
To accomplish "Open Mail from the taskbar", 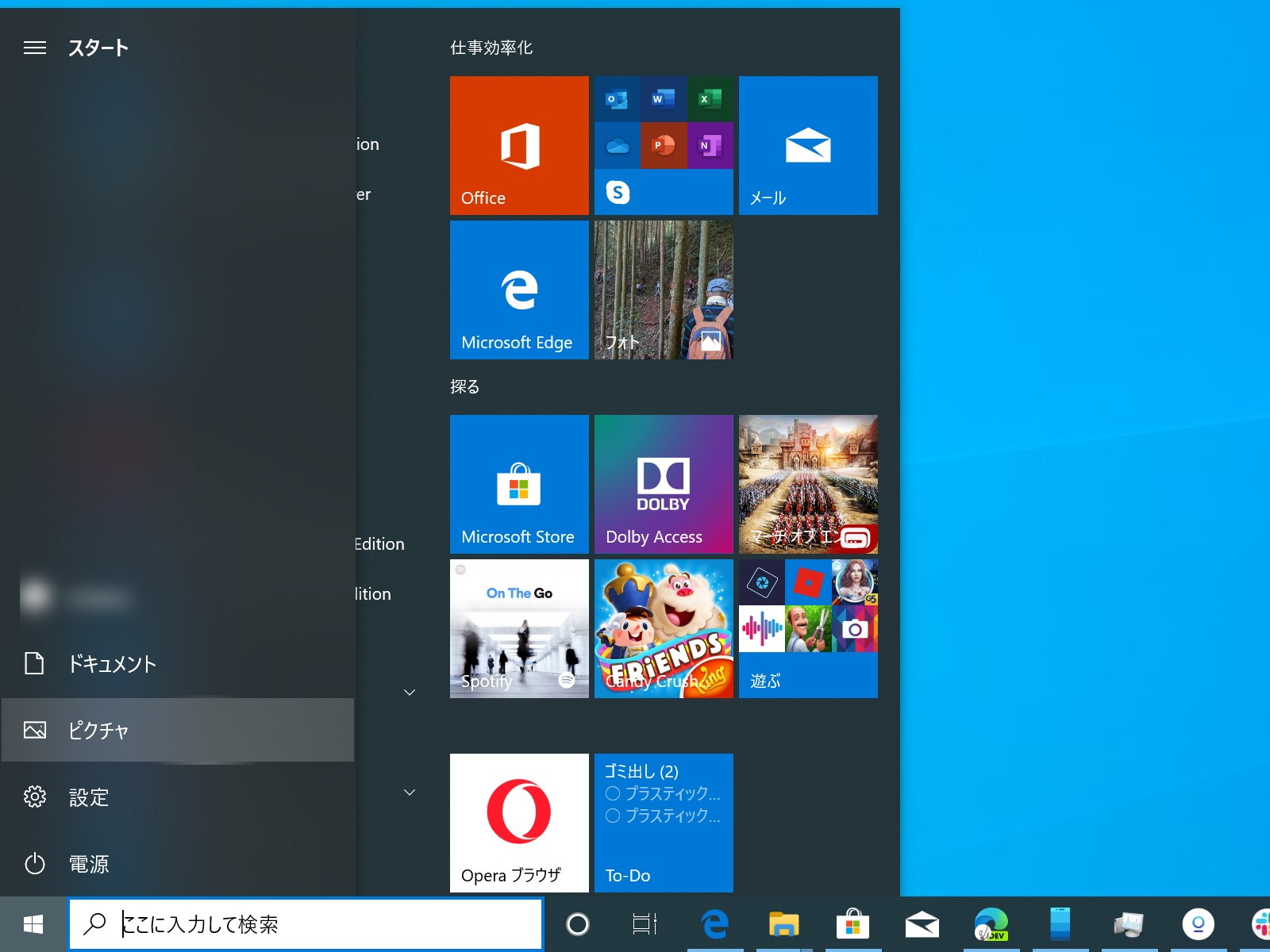I will point(922,924).
